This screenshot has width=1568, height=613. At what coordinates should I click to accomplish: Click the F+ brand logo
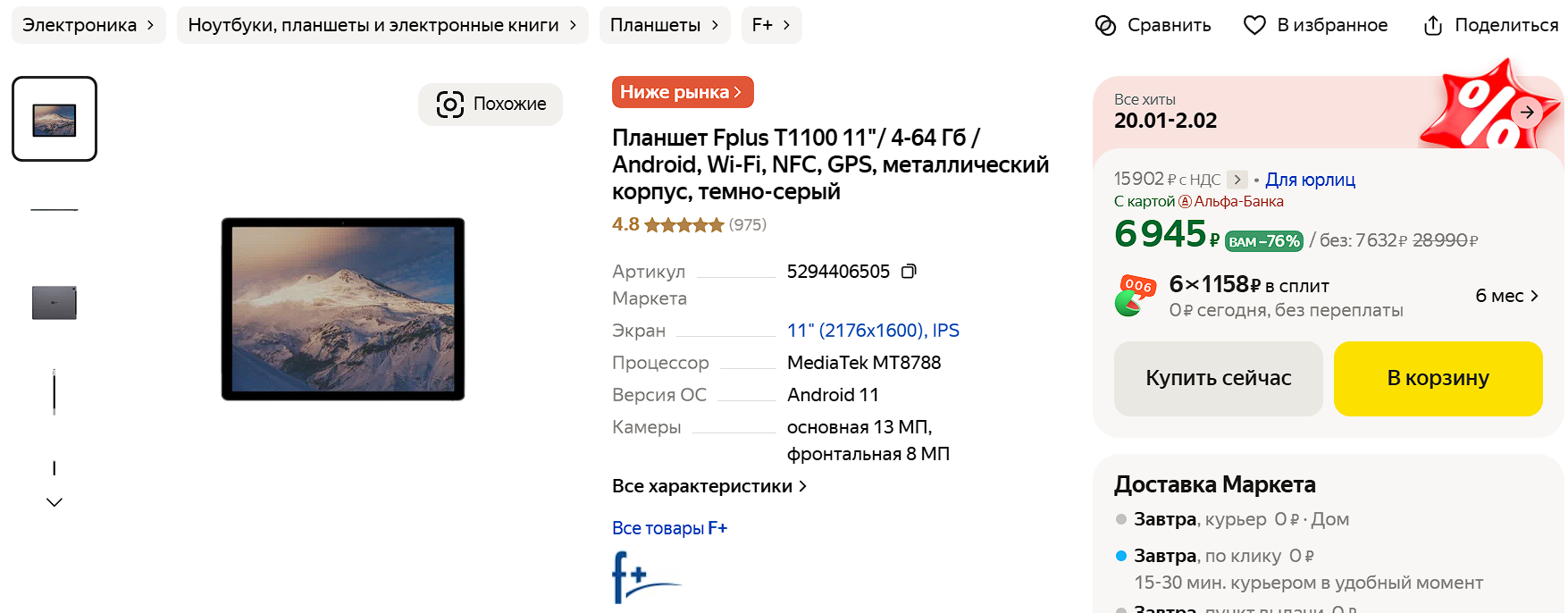click(x=647, y=576)
